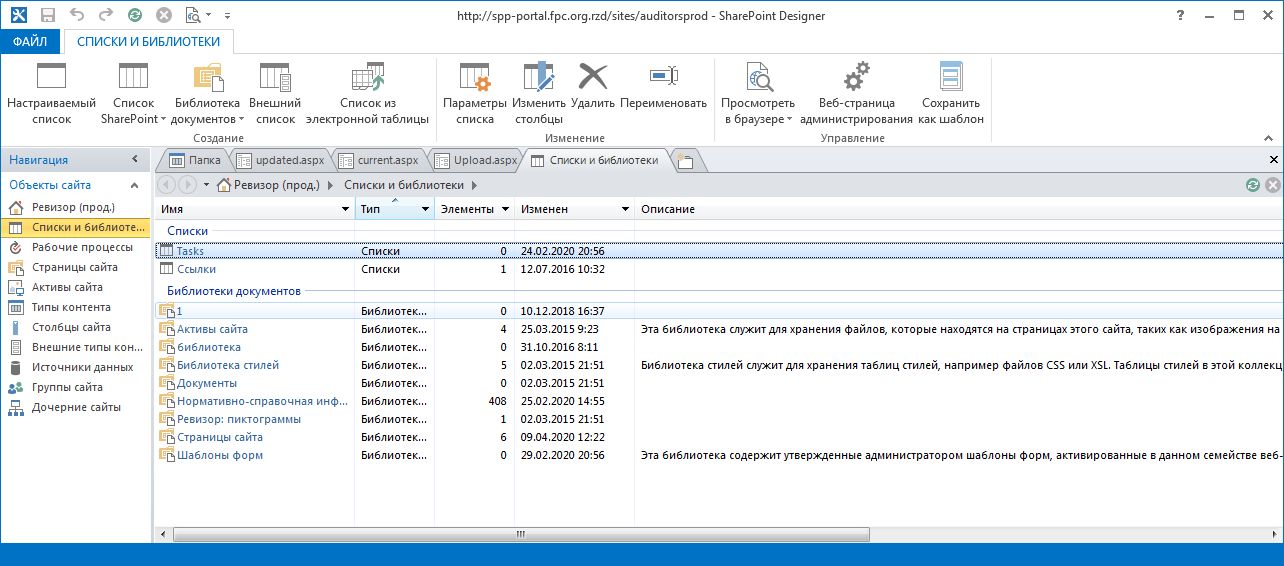This screenshot has height=566, width=1284.
Task: Switch to the Папка tab
Action: pos(195,160)
